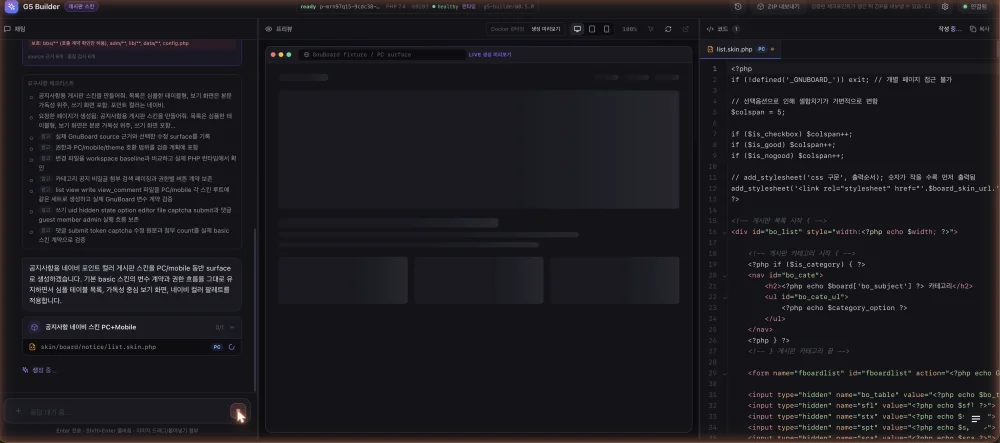1000x443 pixels.
Task: Select the desktop preview device icon
Action: point(577,29)
